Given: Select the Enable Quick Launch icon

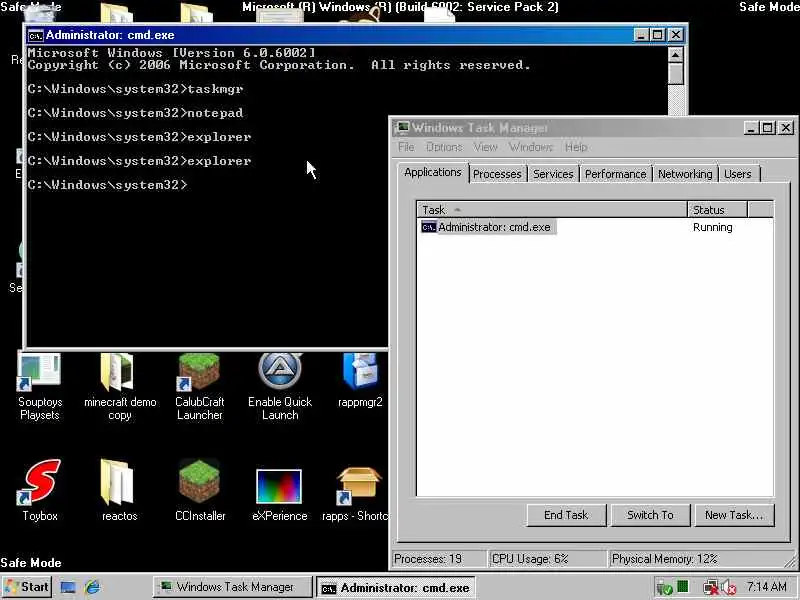Looking at the screenshot, I should 280,386.
